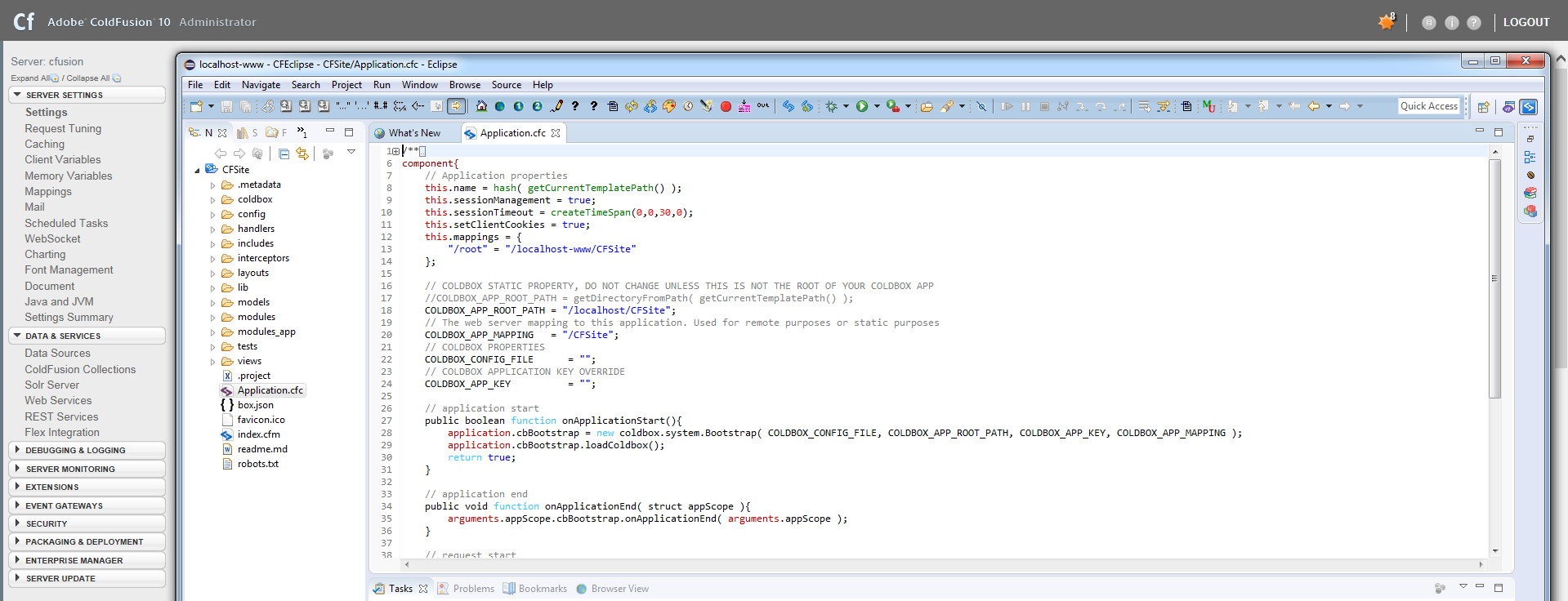Viewport: 1568px width, 601px height.
Task: Open the Scheduled Tasks settings link
Action: 66,223
